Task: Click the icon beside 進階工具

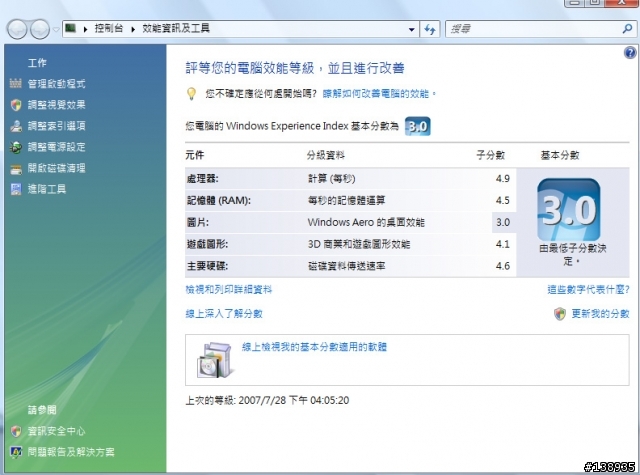Action: [16, 189]
